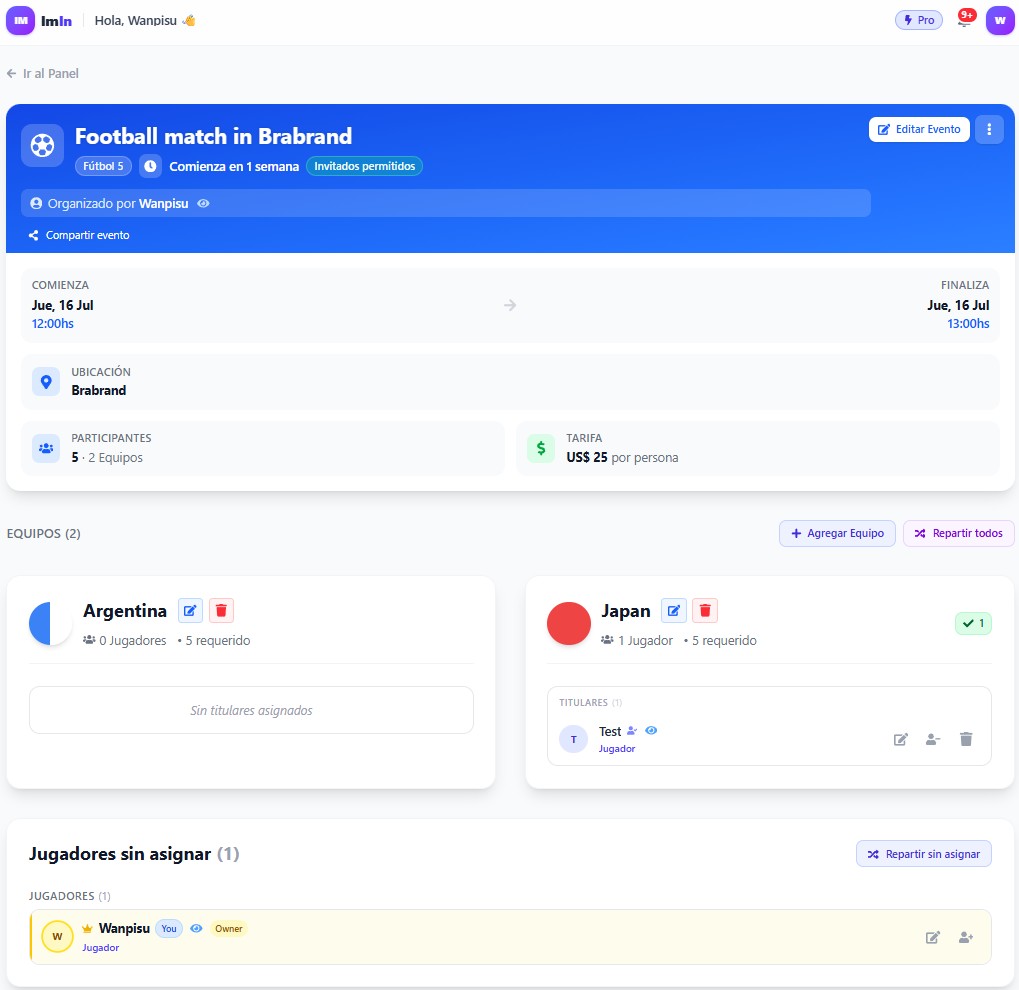This screenshot has height=990, width=1019.
Task: Click the Pro plan badge
Action: (919, 20)
